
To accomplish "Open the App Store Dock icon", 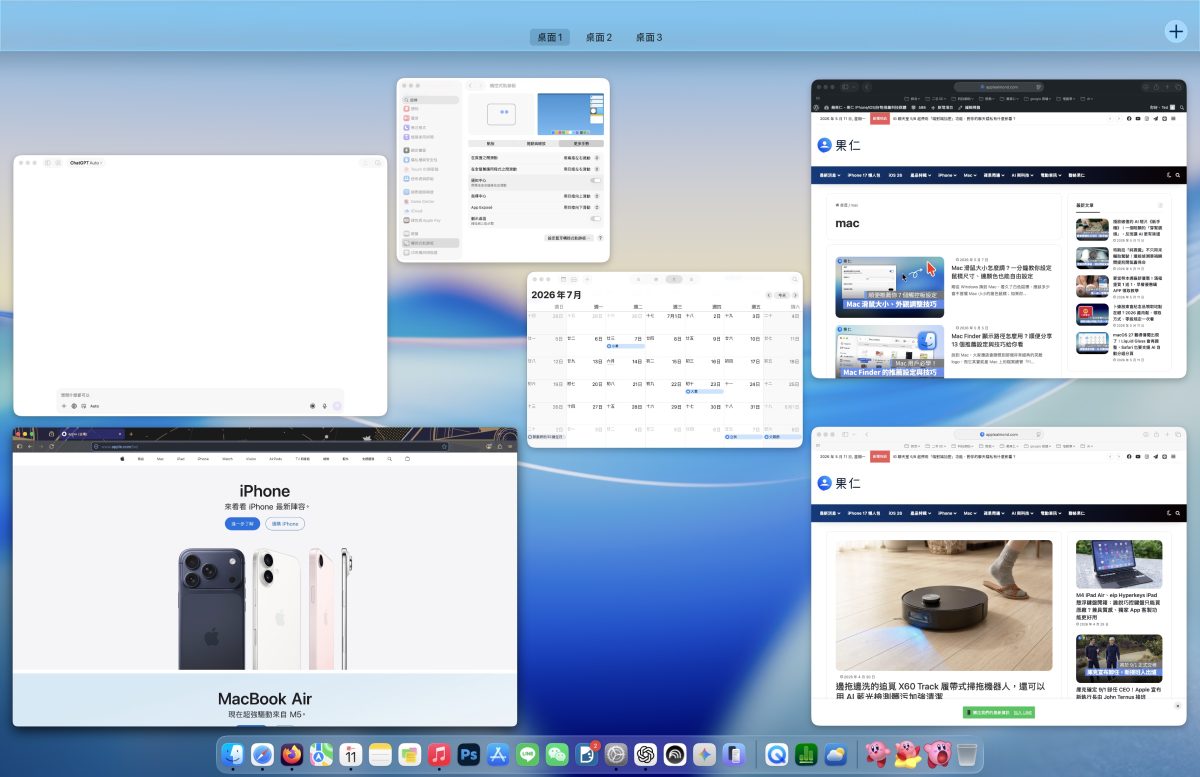I will [498, 754].
